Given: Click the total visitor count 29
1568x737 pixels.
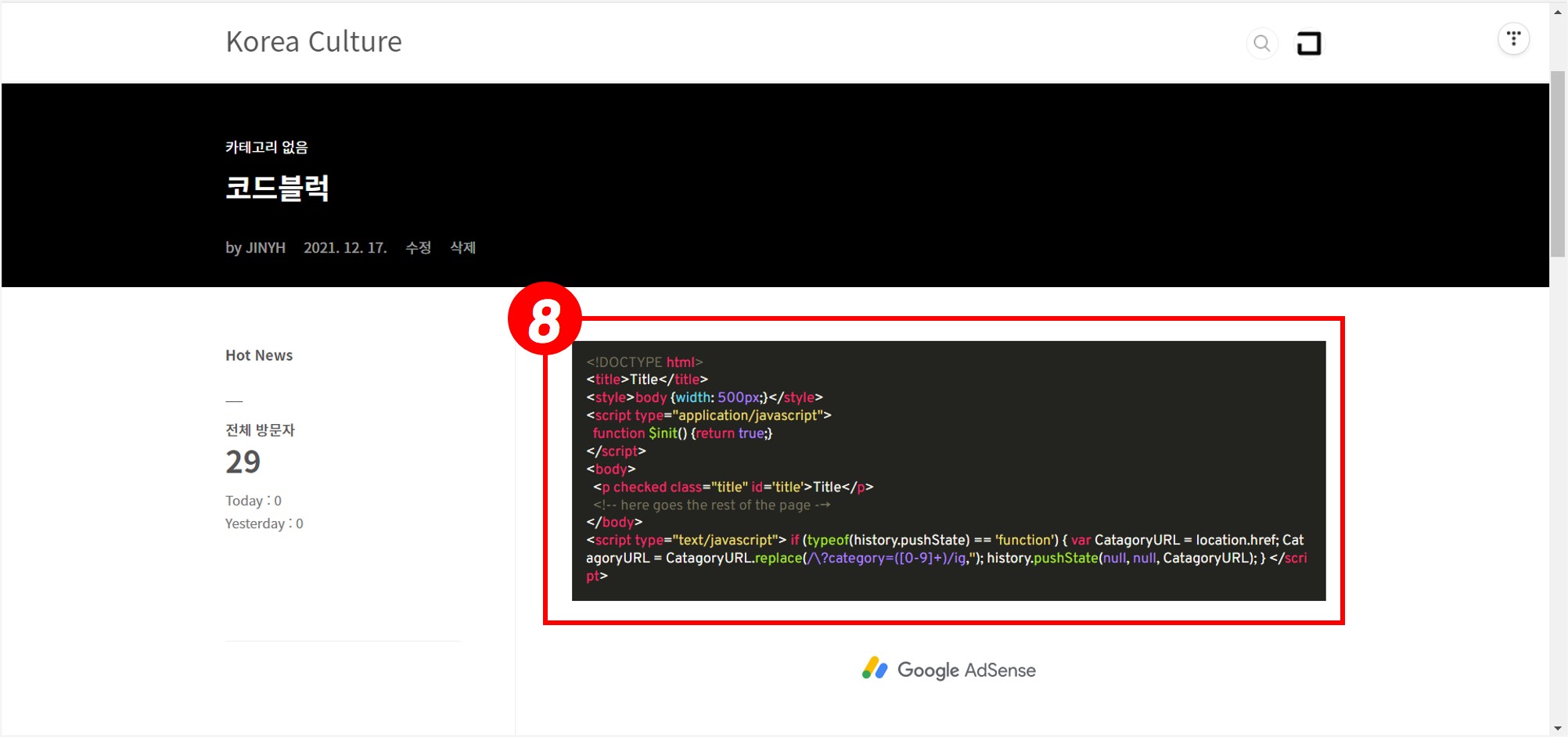Looking at the screenshot, I should point(243,462).
